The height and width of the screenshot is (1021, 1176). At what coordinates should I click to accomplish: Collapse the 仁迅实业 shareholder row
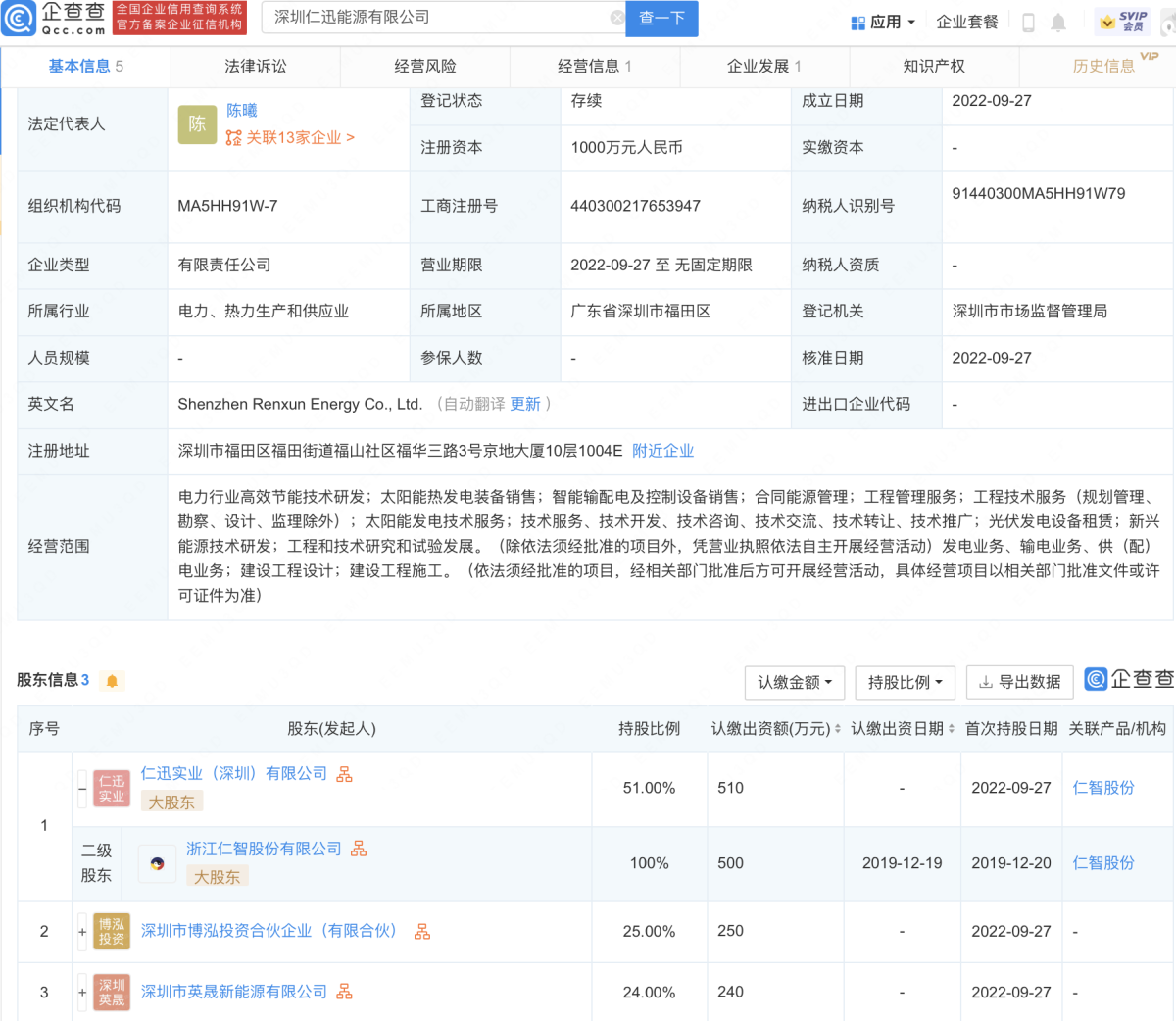(x=82, y=789)
